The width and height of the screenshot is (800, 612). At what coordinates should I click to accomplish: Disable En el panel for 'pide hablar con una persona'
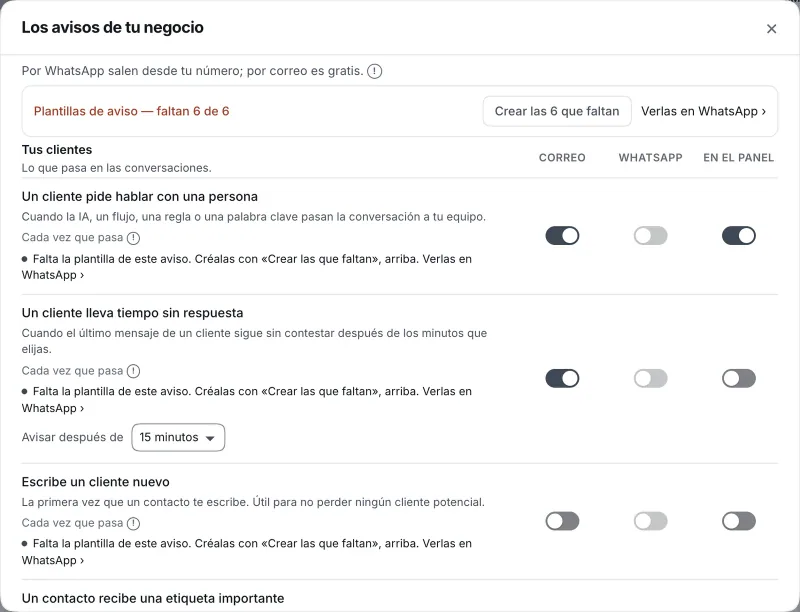click(739, 236)
